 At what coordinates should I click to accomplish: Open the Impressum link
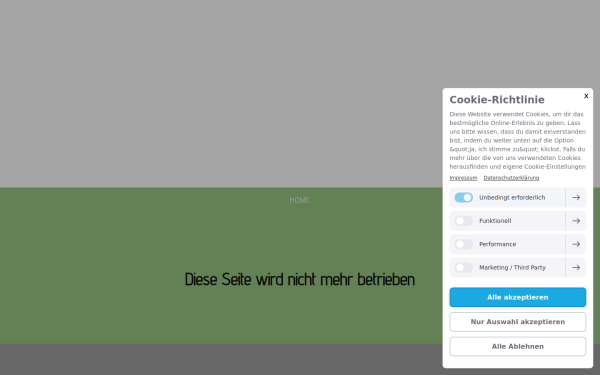click(463, 178)
